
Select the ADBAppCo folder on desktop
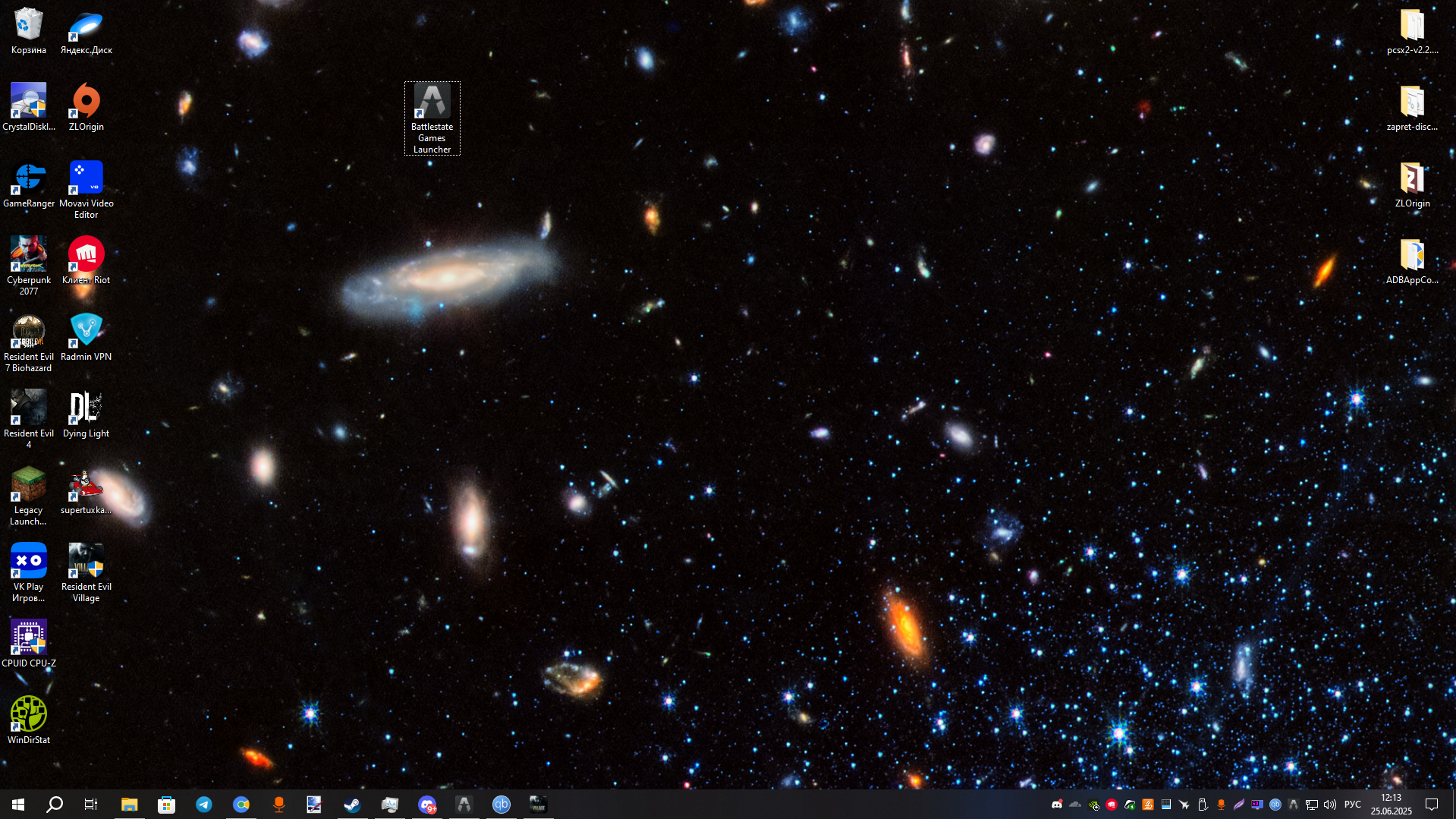(x=1412, y=261)
